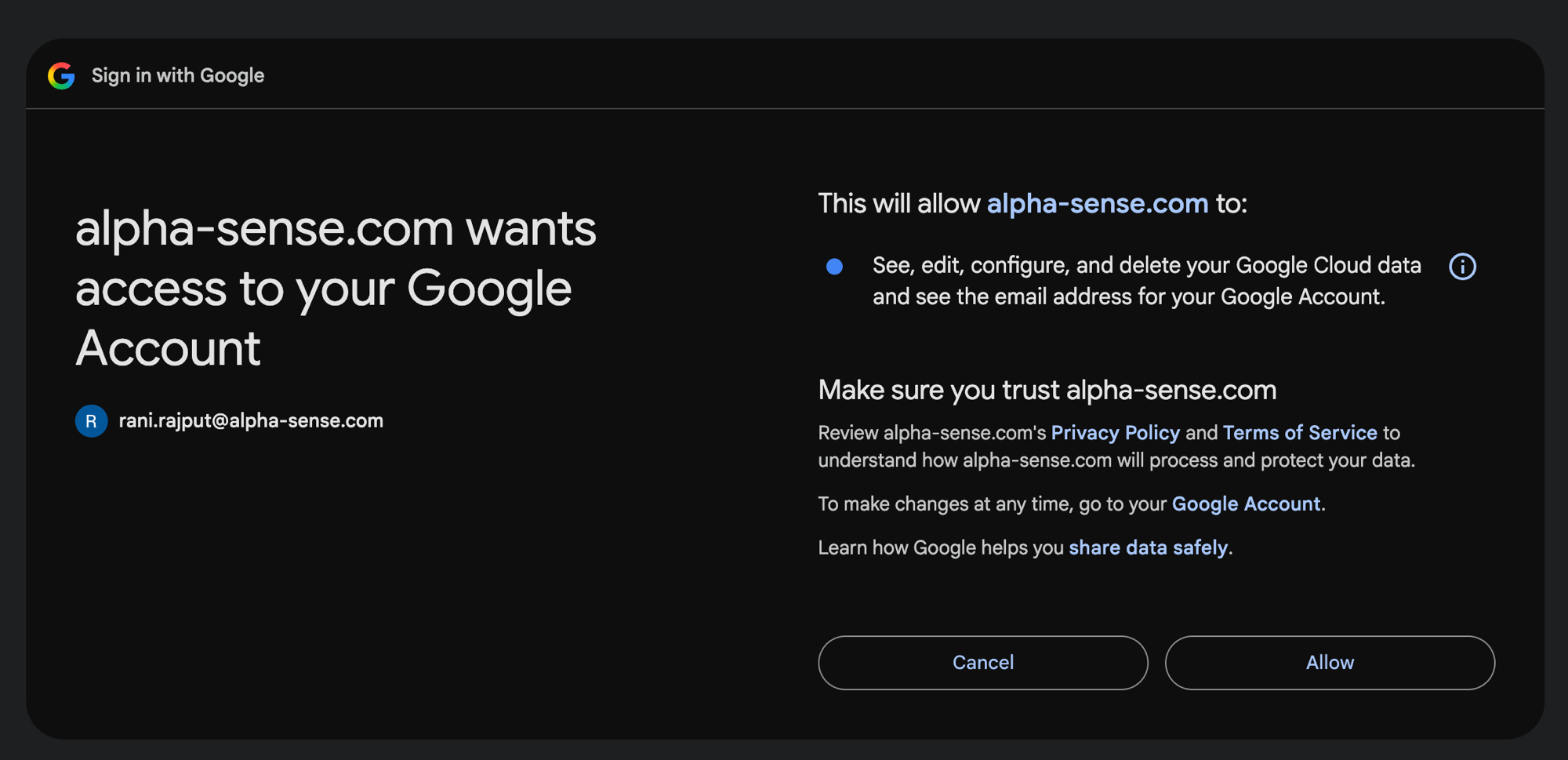Open the Terms of Service link
1568x760 pixels.
pyautogui.click(x=1300, y=433)
